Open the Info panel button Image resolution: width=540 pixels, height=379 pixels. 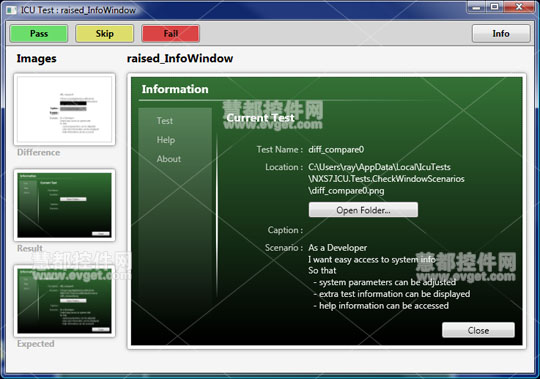point(501,33)
